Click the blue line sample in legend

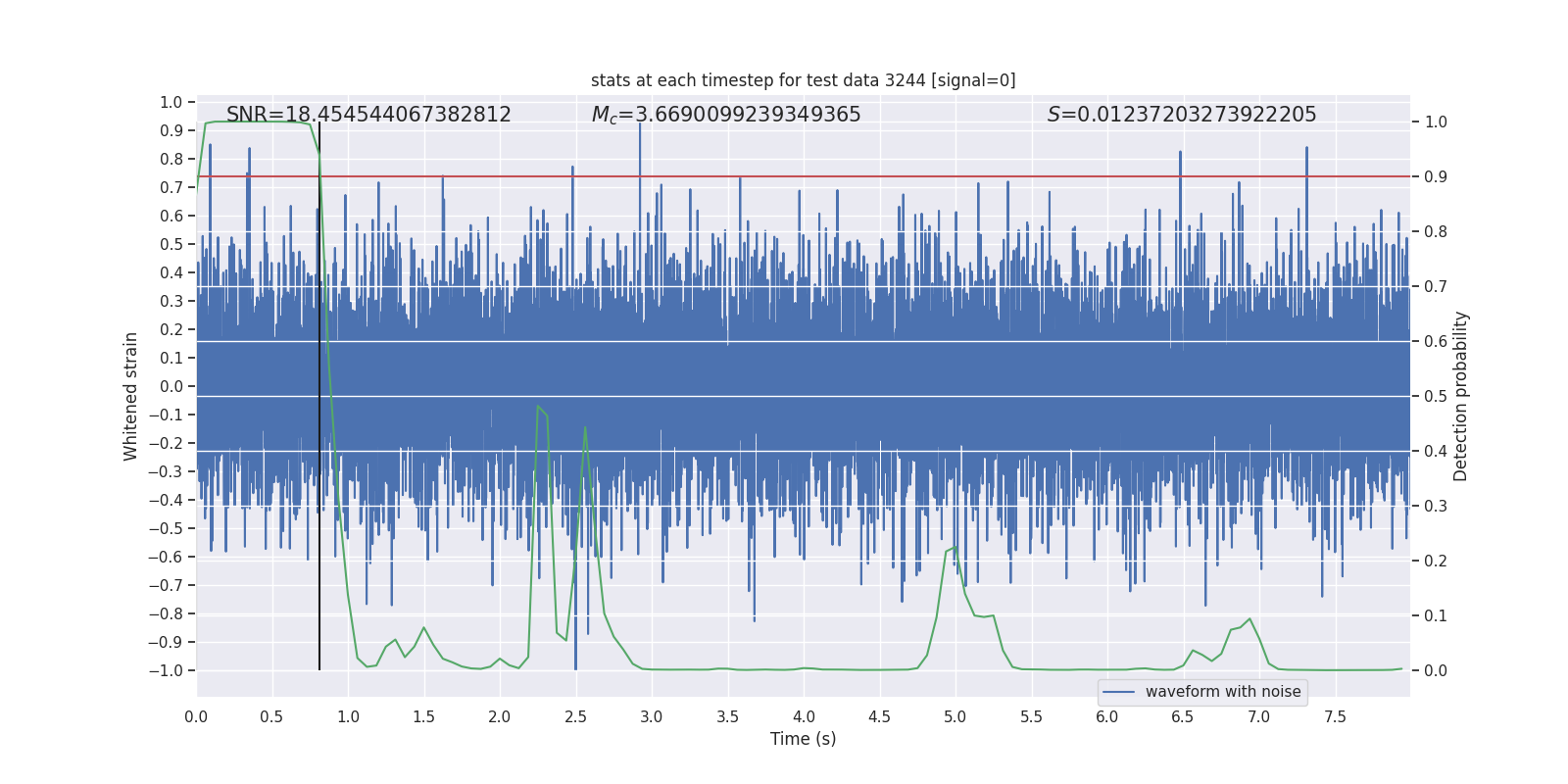click(1119, 692)
